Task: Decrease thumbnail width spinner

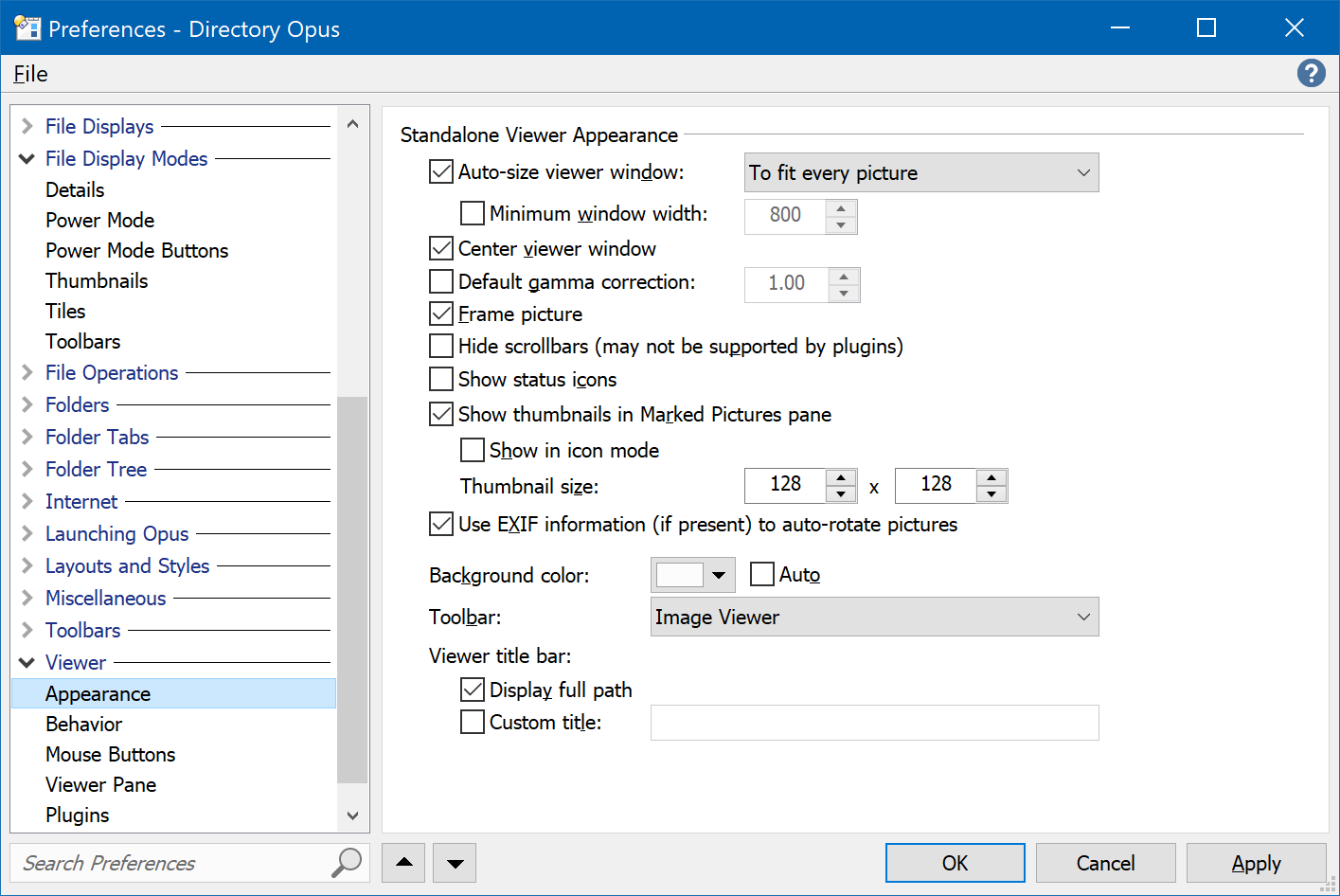Action: (x=841, y=493)
